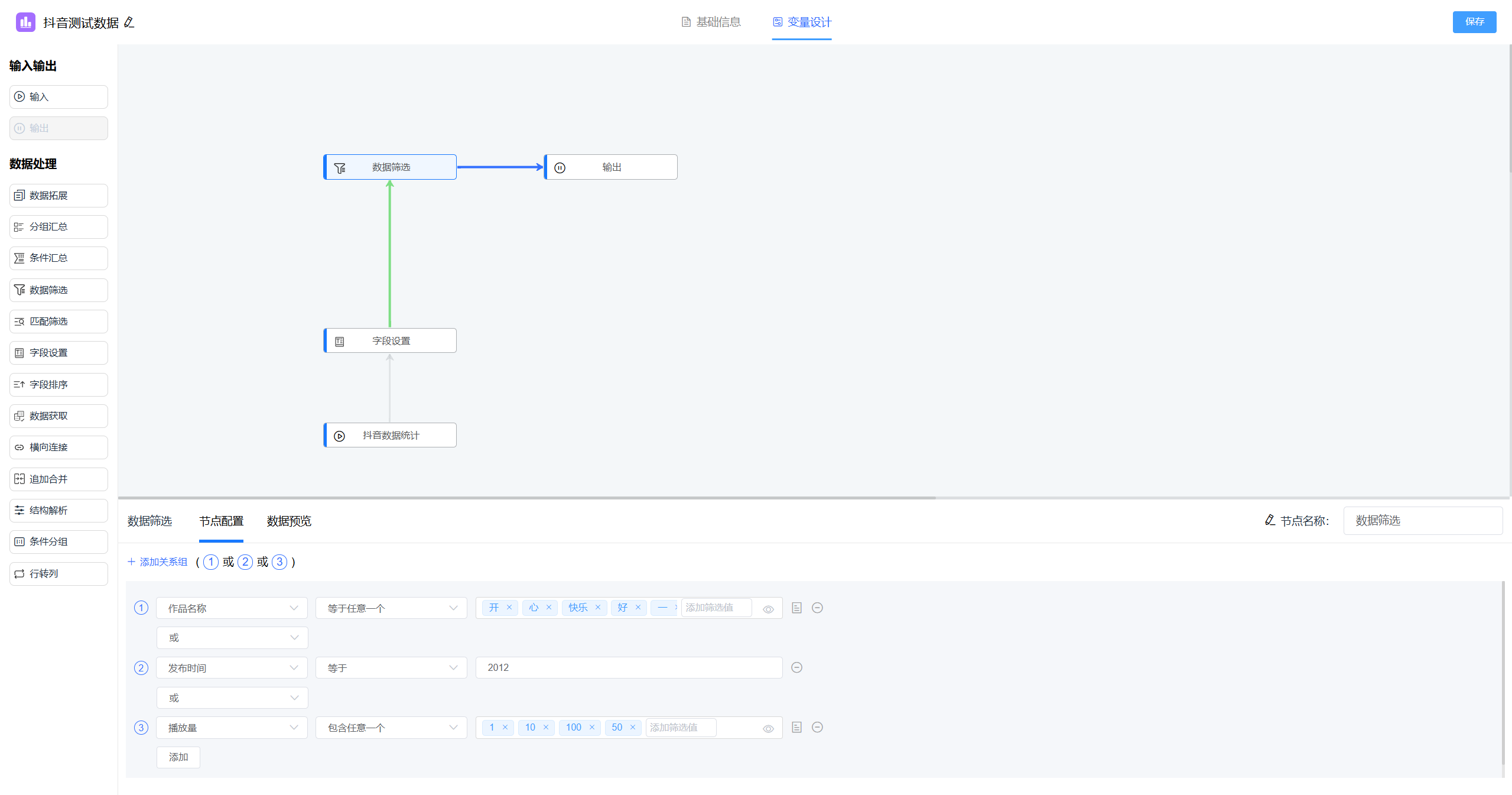Toggle eye icon in 播放量 filter values
1512x795 pixels.
768,728
